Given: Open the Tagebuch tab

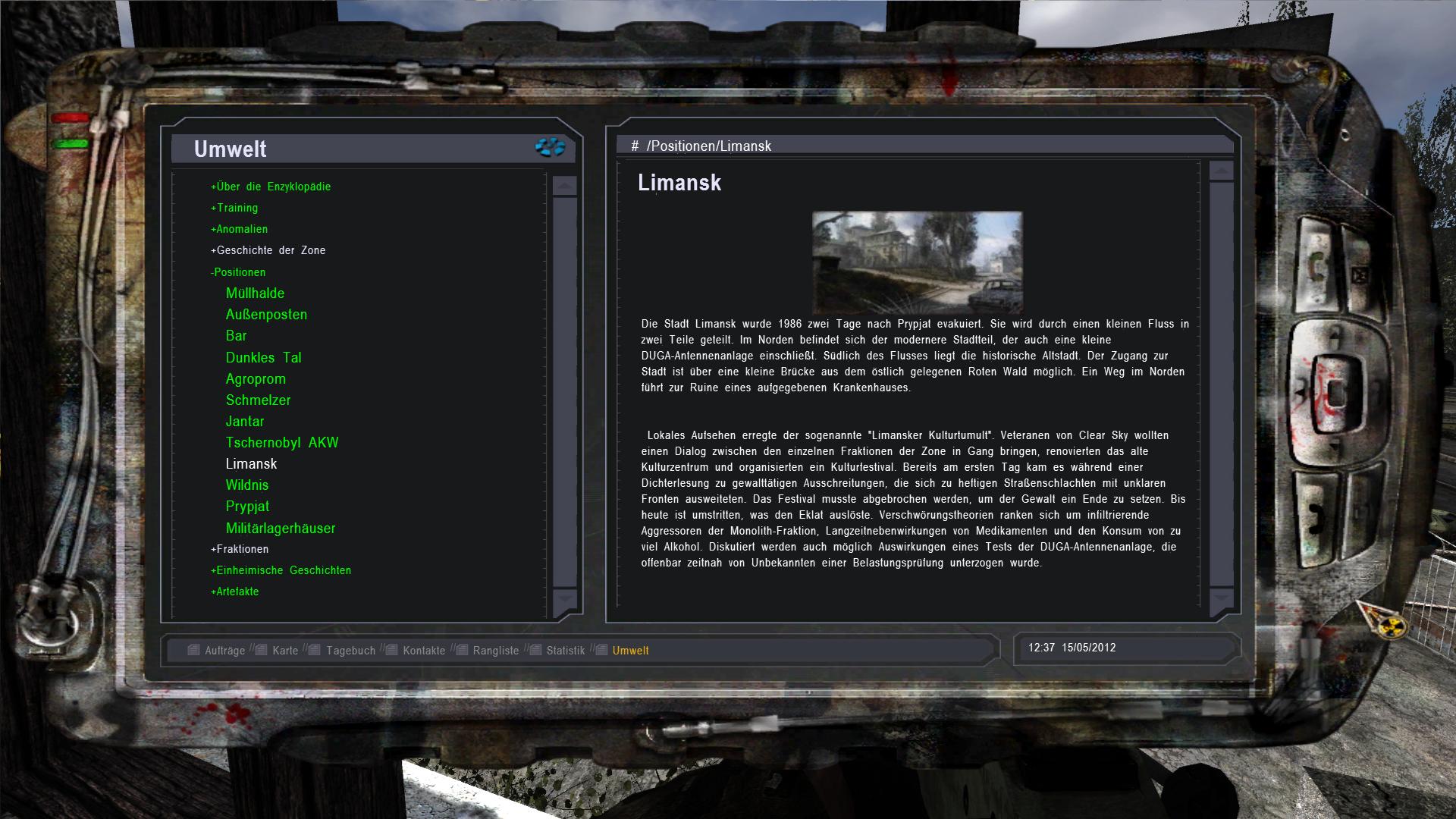Looking at the screenshot, I should coord(351,651).
